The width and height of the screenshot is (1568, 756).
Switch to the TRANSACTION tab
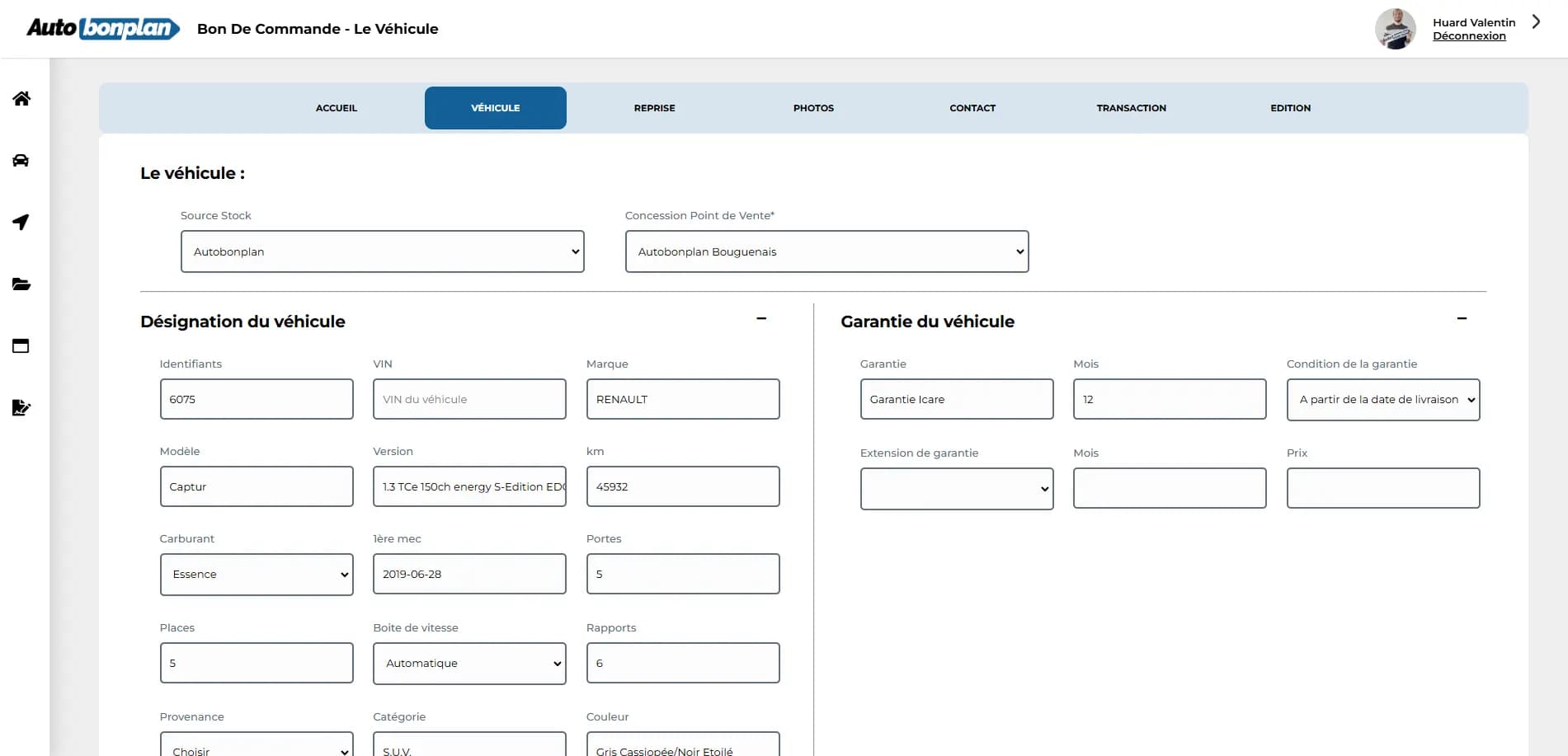1131,107
